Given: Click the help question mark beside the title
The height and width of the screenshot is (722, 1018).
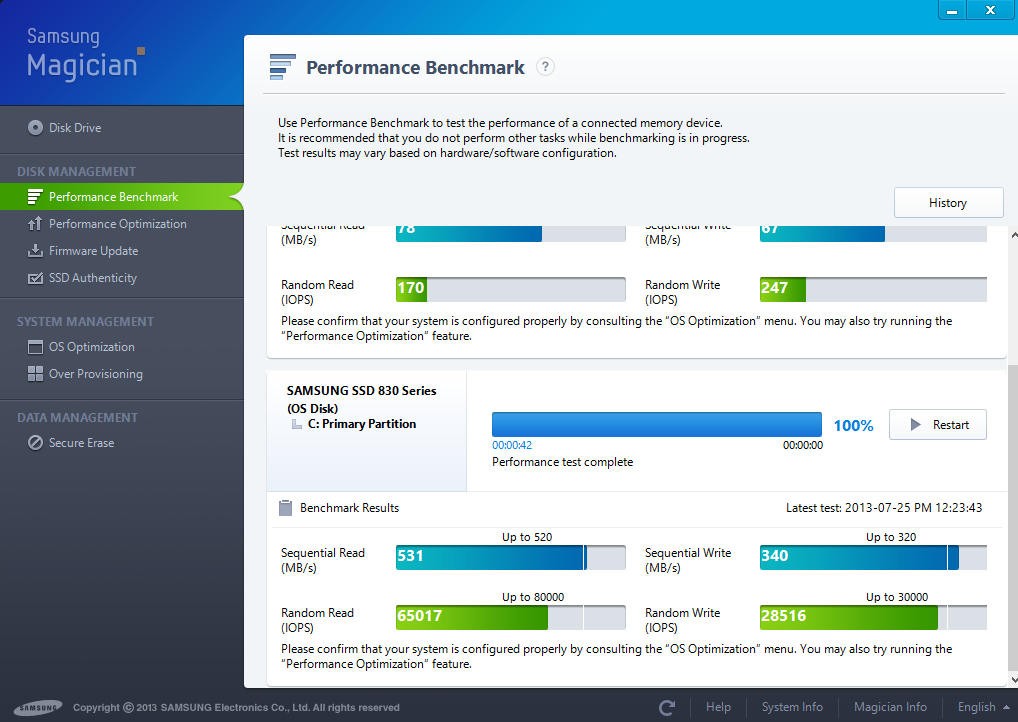Looking at the screenshot, I should [545, 67].
